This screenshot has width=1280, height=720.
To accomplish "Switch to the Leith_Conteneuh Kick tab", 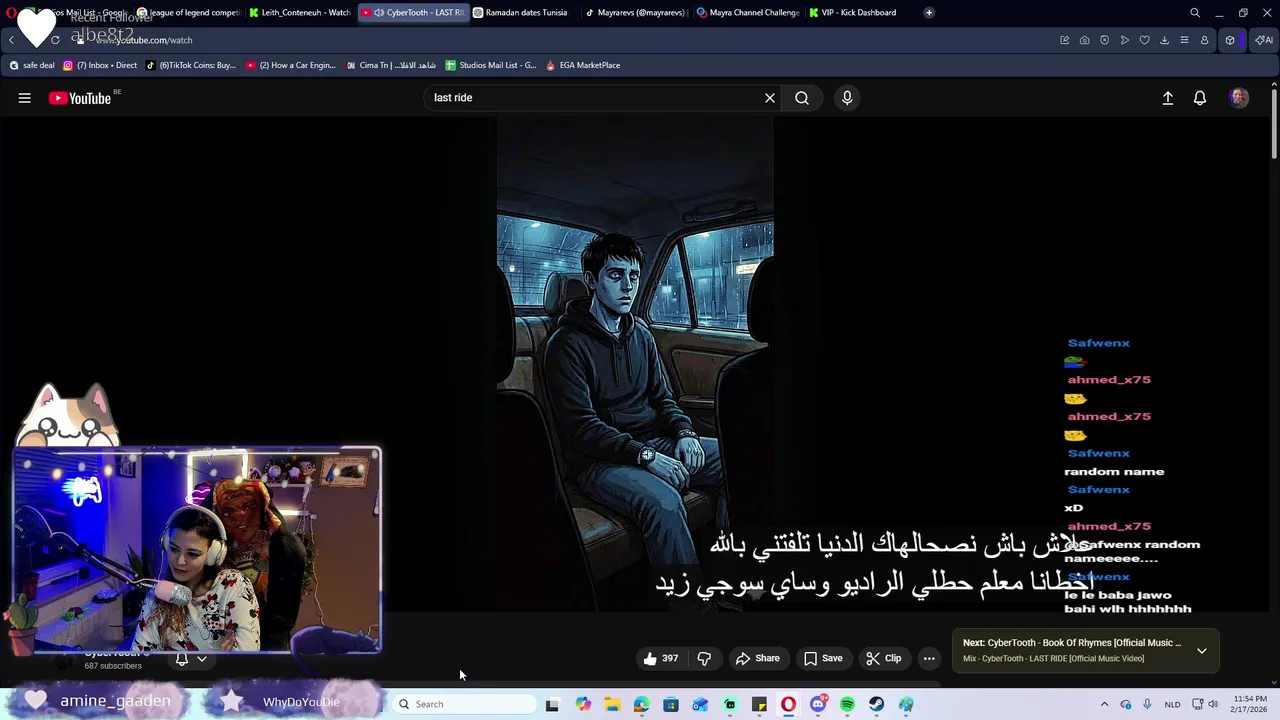I will tap(301, 12).
